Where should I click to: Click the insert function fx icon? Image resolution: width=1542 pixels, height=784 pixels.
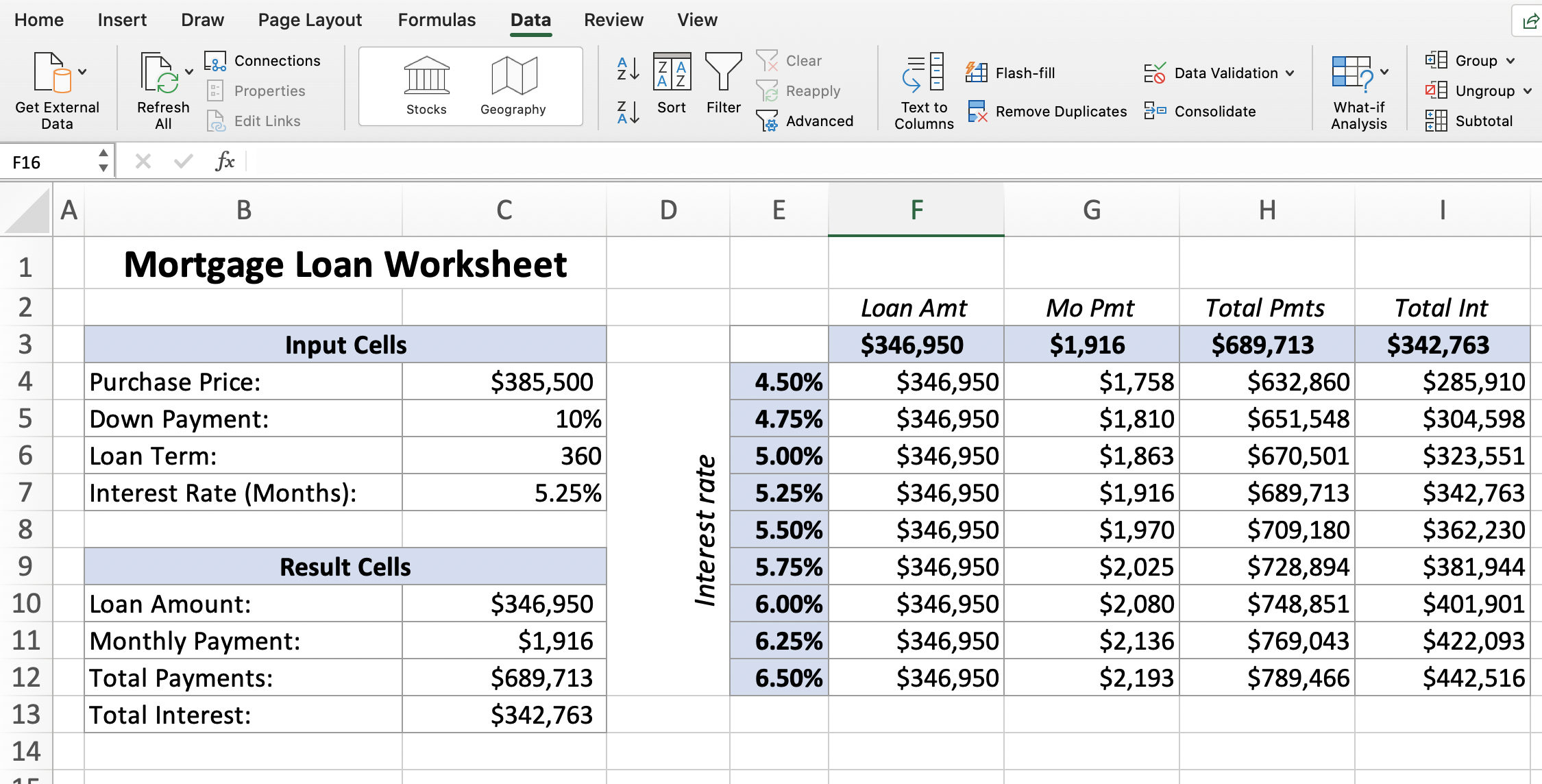225,162
